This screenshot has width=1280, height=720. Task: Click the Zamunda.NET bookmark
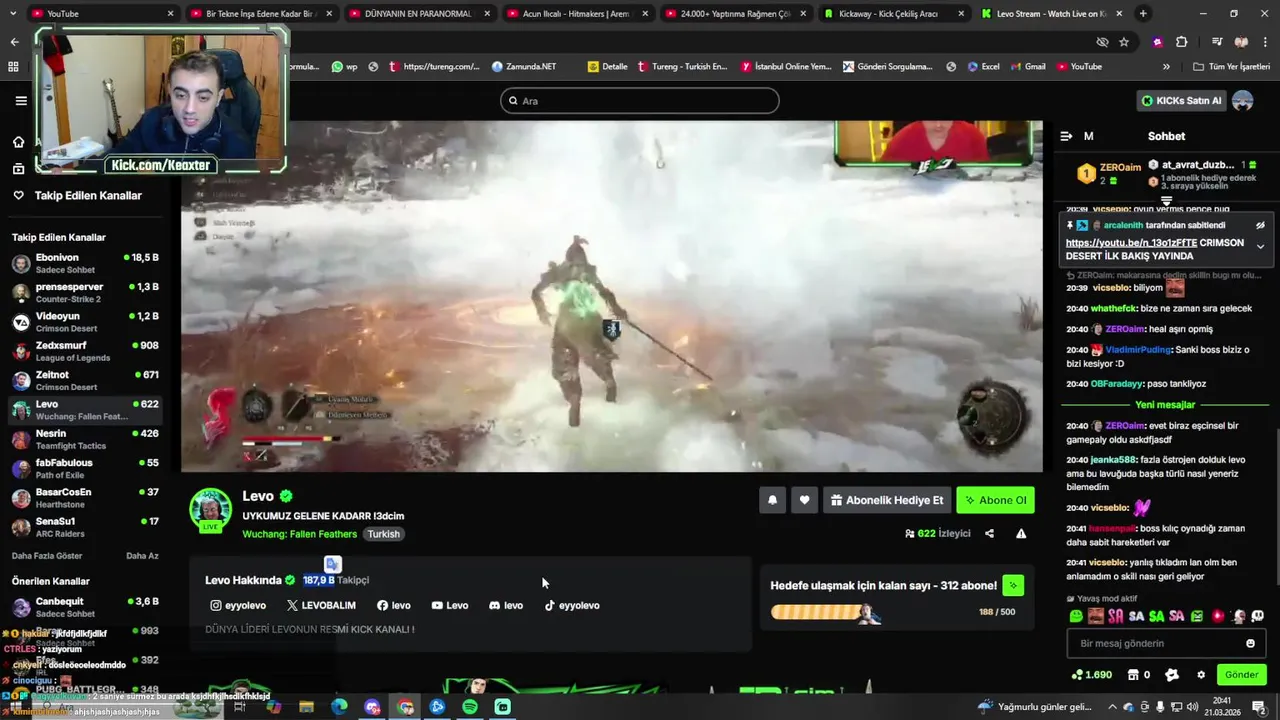coord(523,67)
